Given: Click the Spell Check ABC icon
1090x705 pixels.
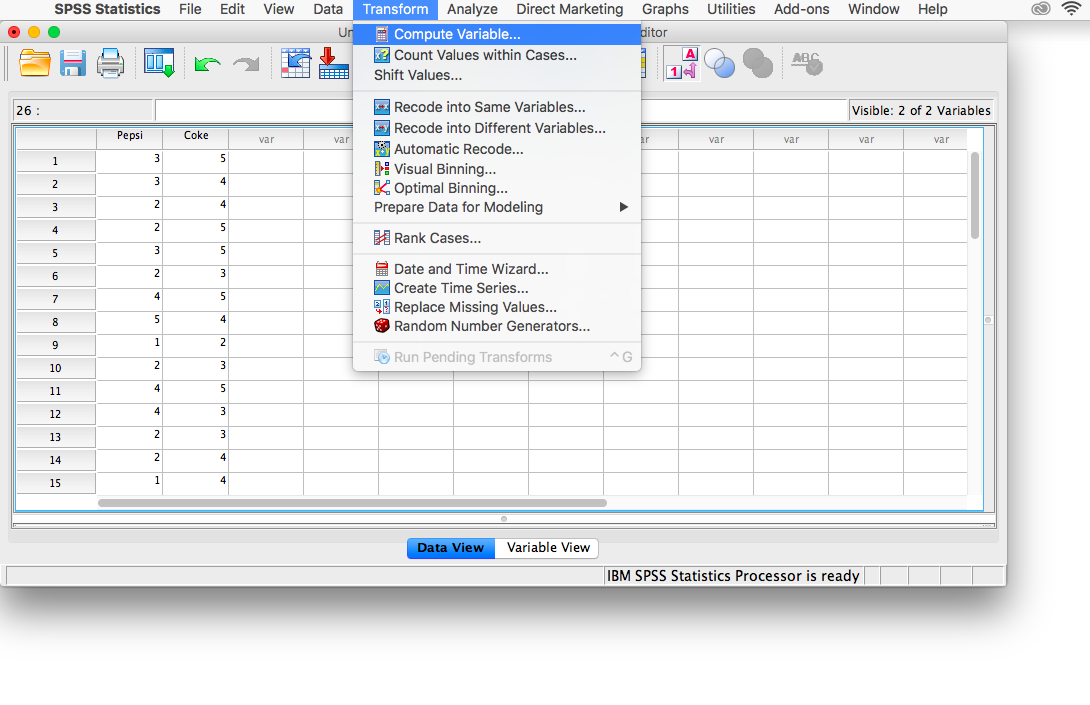Looking at the screenshot, I should pos(806,64).
